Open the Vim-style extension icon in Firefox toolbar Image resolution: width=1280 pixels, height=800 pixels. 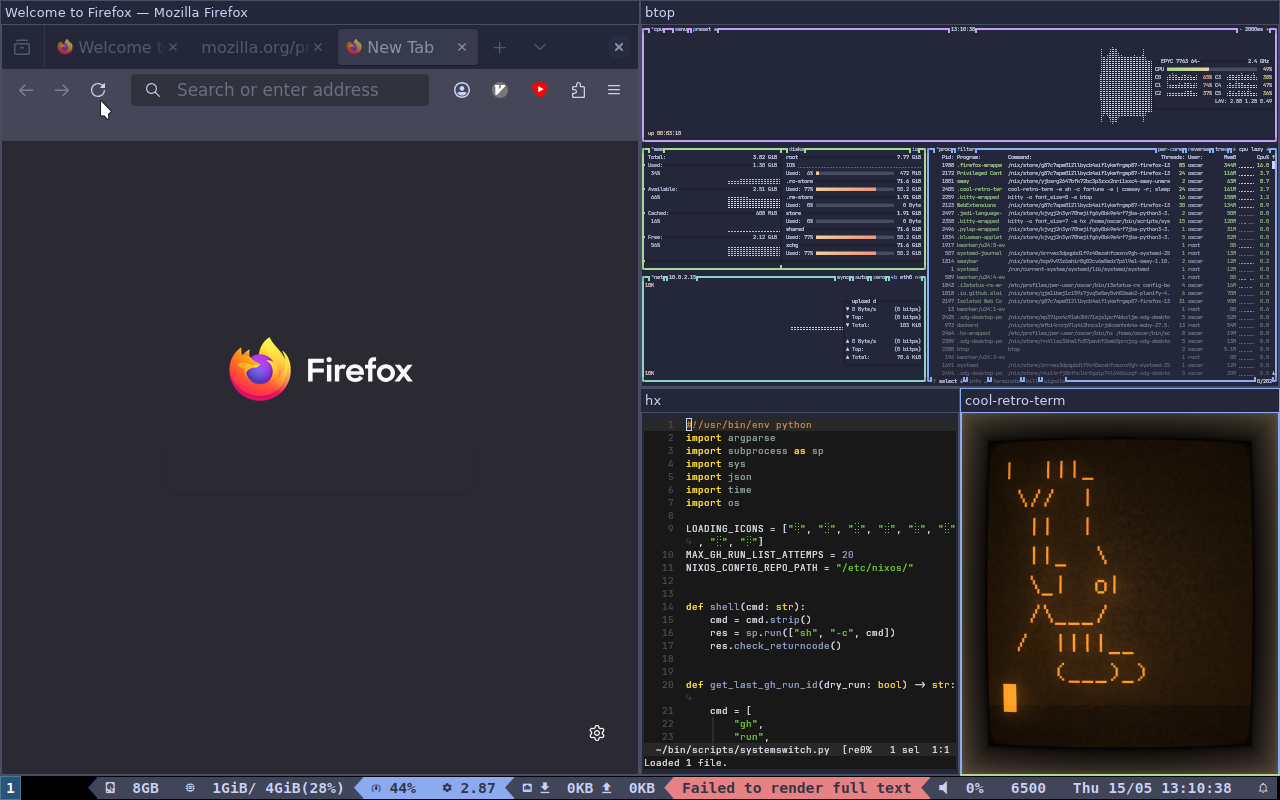pos(501,90)
